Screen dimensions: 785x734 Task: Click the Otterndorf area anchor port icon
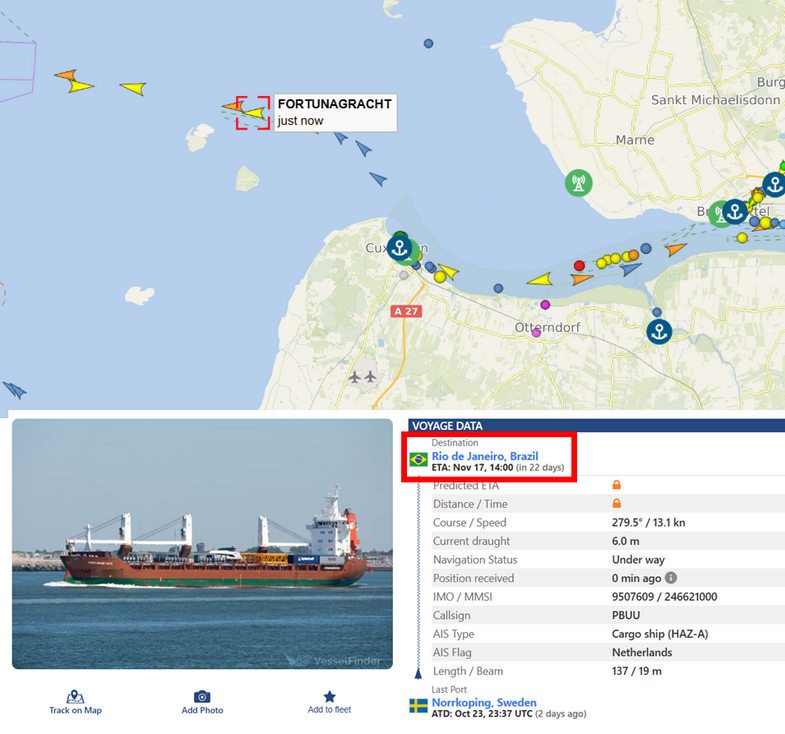pos(659,331)
